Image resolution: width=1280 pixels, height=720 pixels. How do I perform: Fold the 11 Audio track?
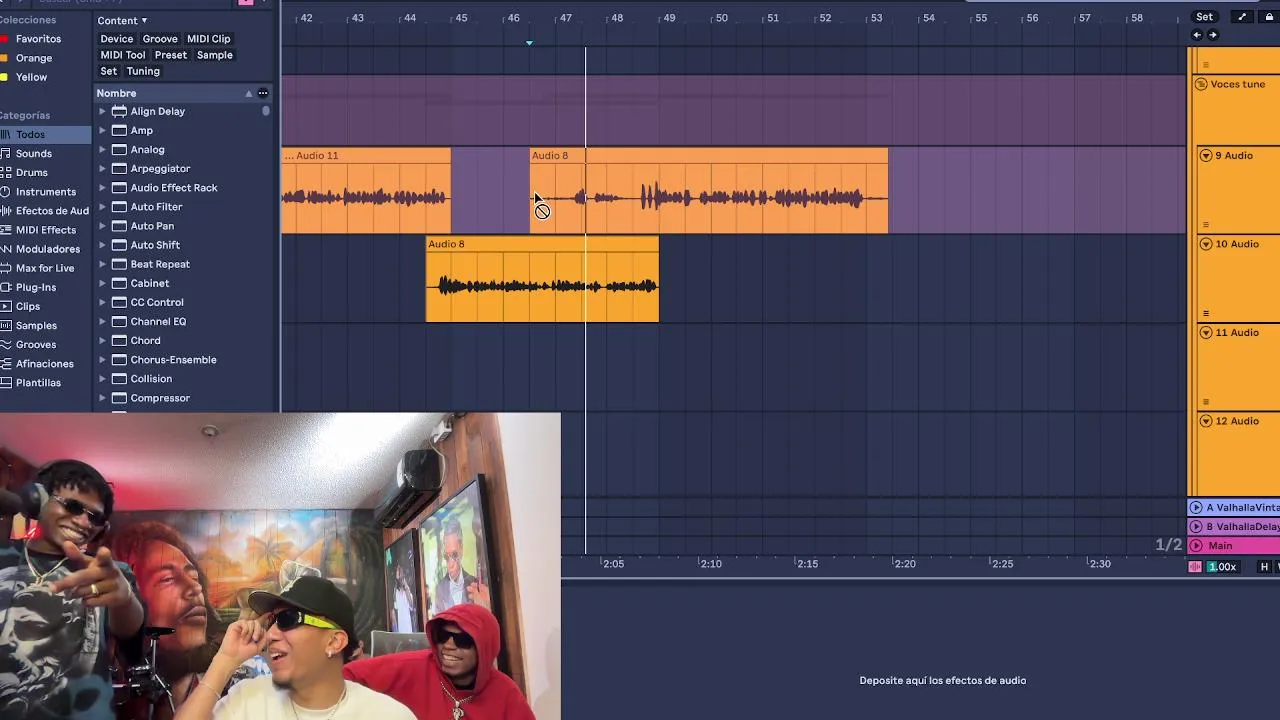[x=1205, y=332]
